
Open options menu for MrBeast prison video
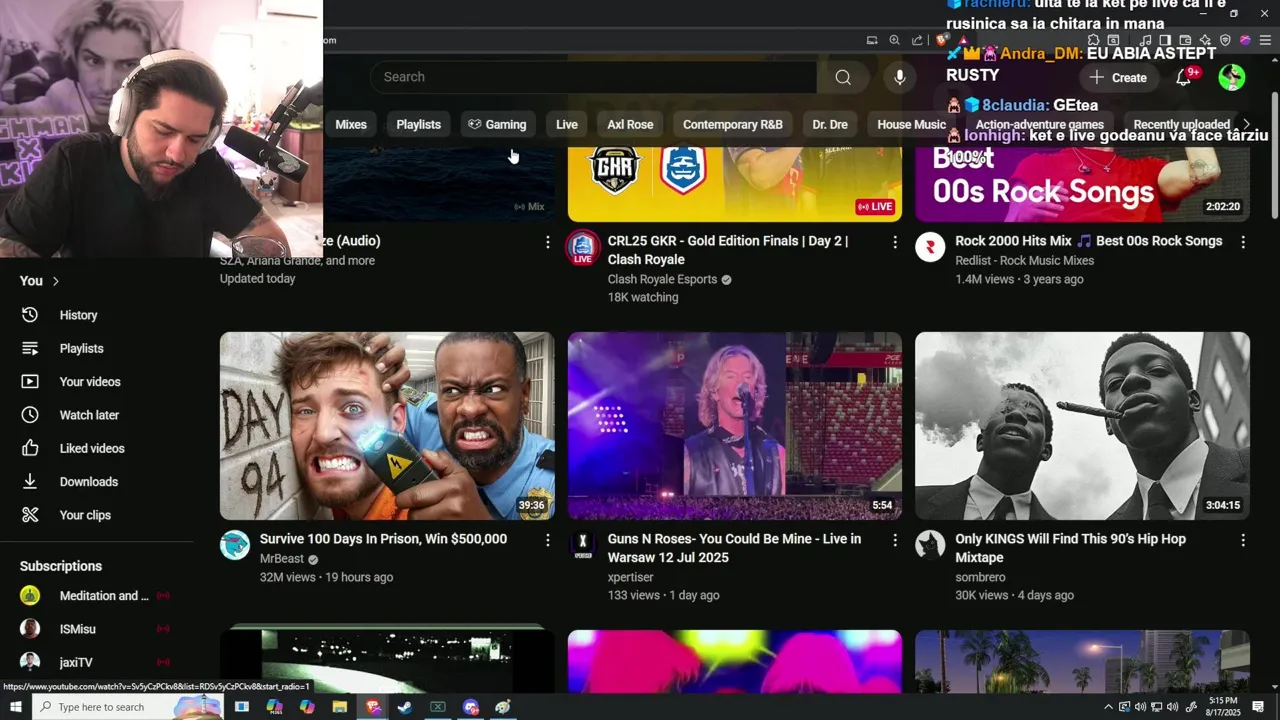coord(547,540)
